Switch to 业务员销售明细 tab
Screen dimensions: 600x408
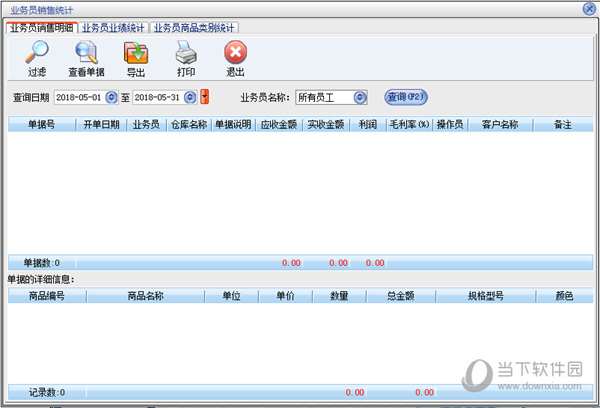click(x=42, y=28)
